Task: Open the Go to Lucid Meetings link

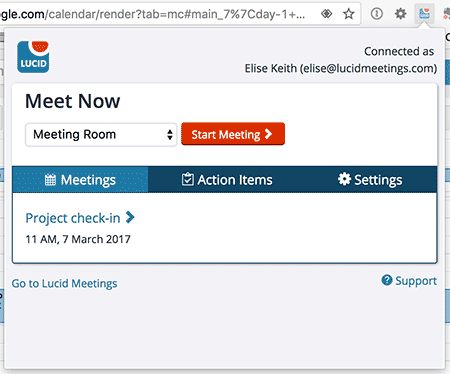Action: click(64, 283)
